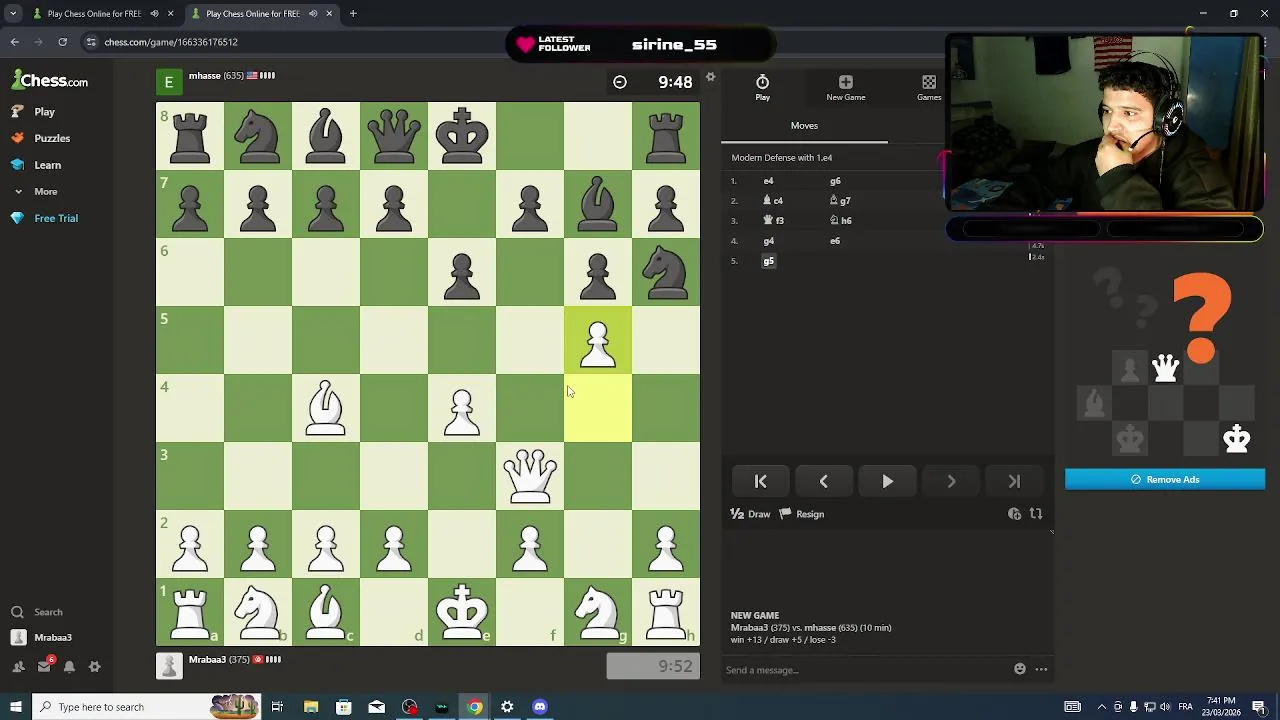Select the New Game tab
The image size is (1280, 720).
point(846,87)
